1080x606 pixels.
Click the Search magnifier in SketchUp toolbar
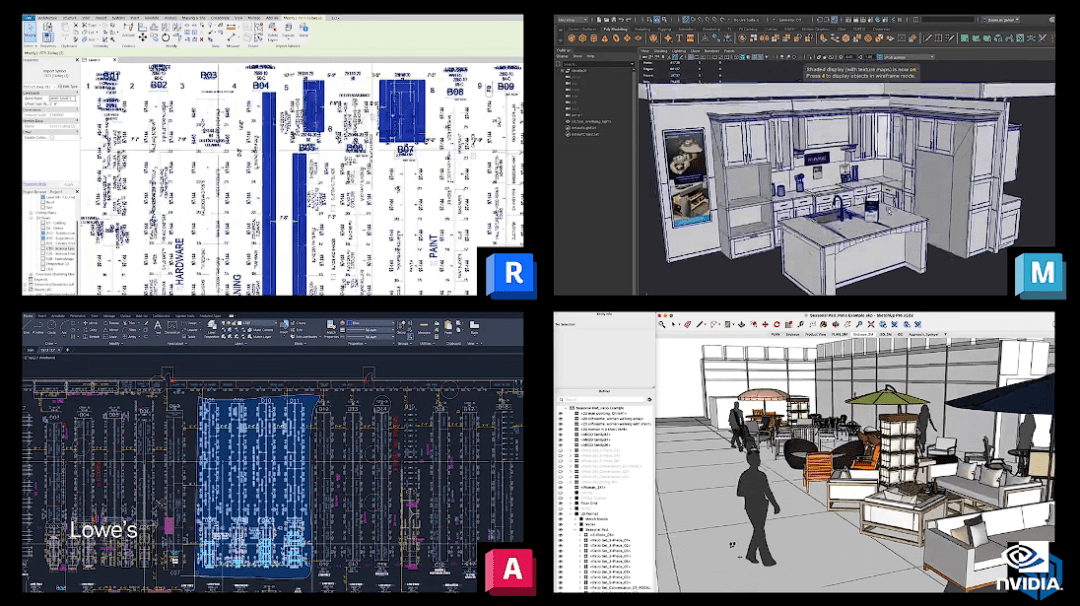[x=662, y=324]
